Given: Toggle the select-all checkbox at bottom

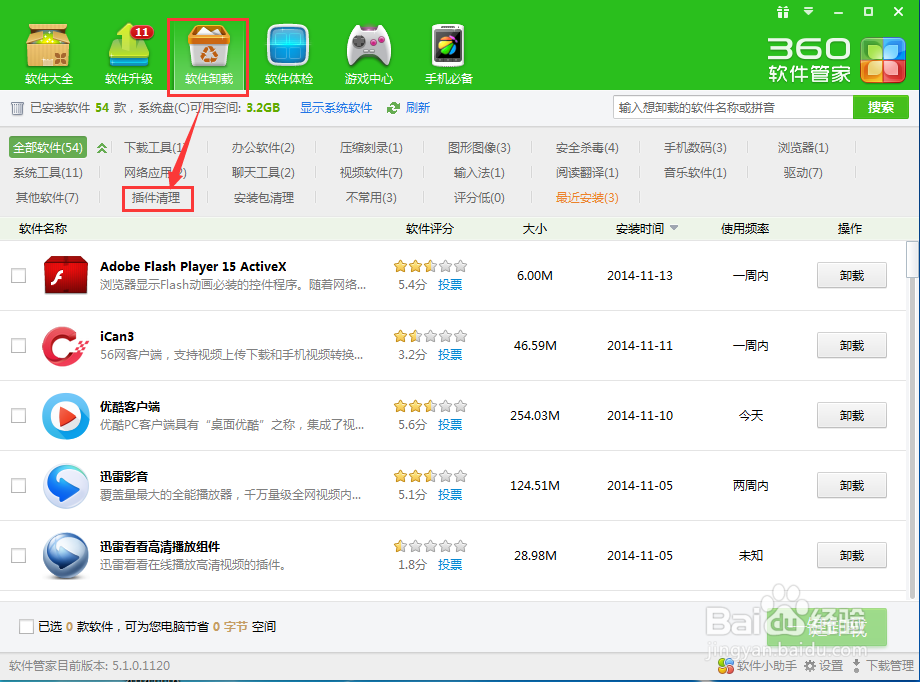Looking at the screenshot, I should (x=26, y=626).
